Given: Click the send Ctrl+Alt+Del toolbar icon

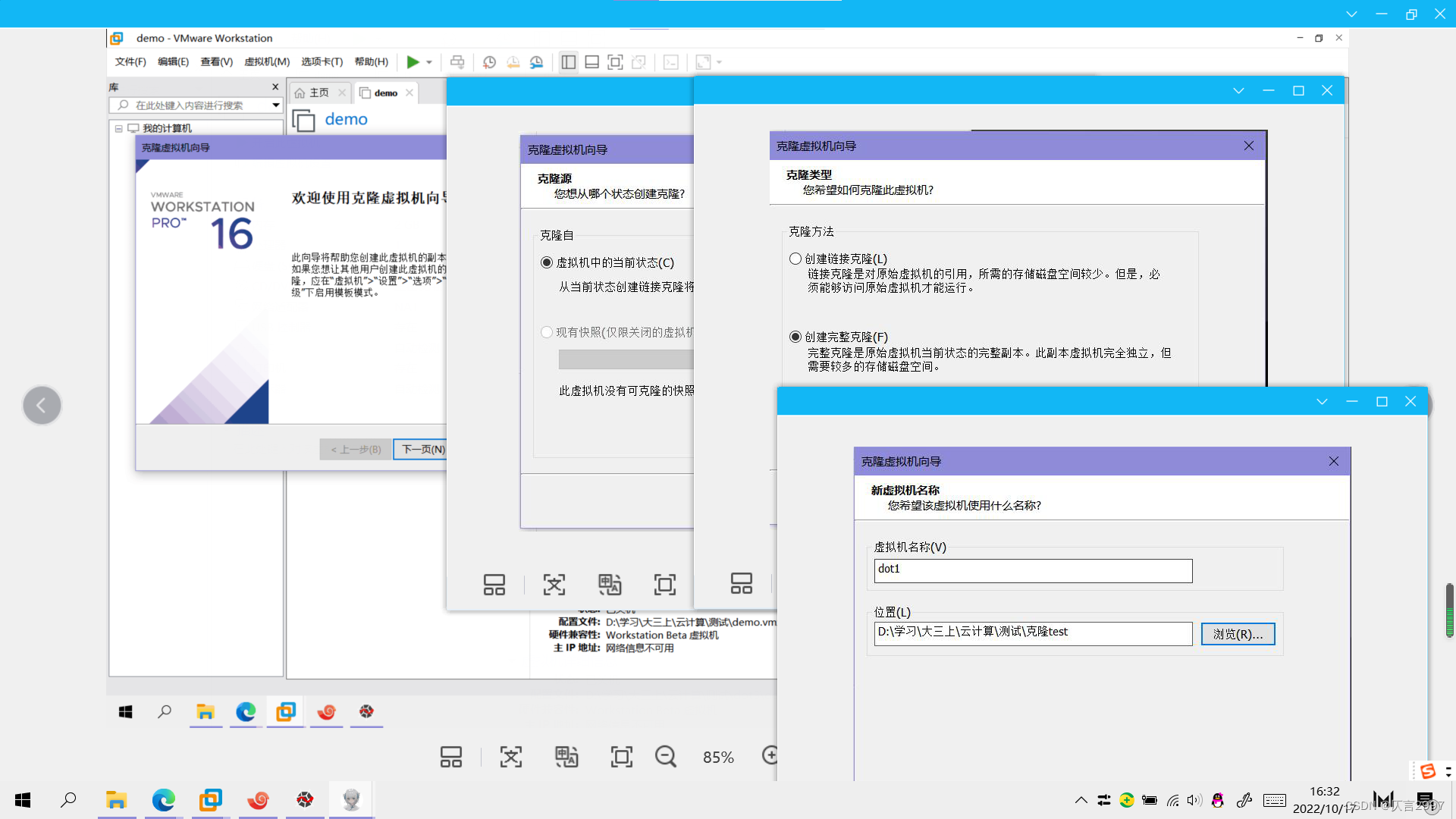Looking at the screenshot, I should click(x=457, y=62).
